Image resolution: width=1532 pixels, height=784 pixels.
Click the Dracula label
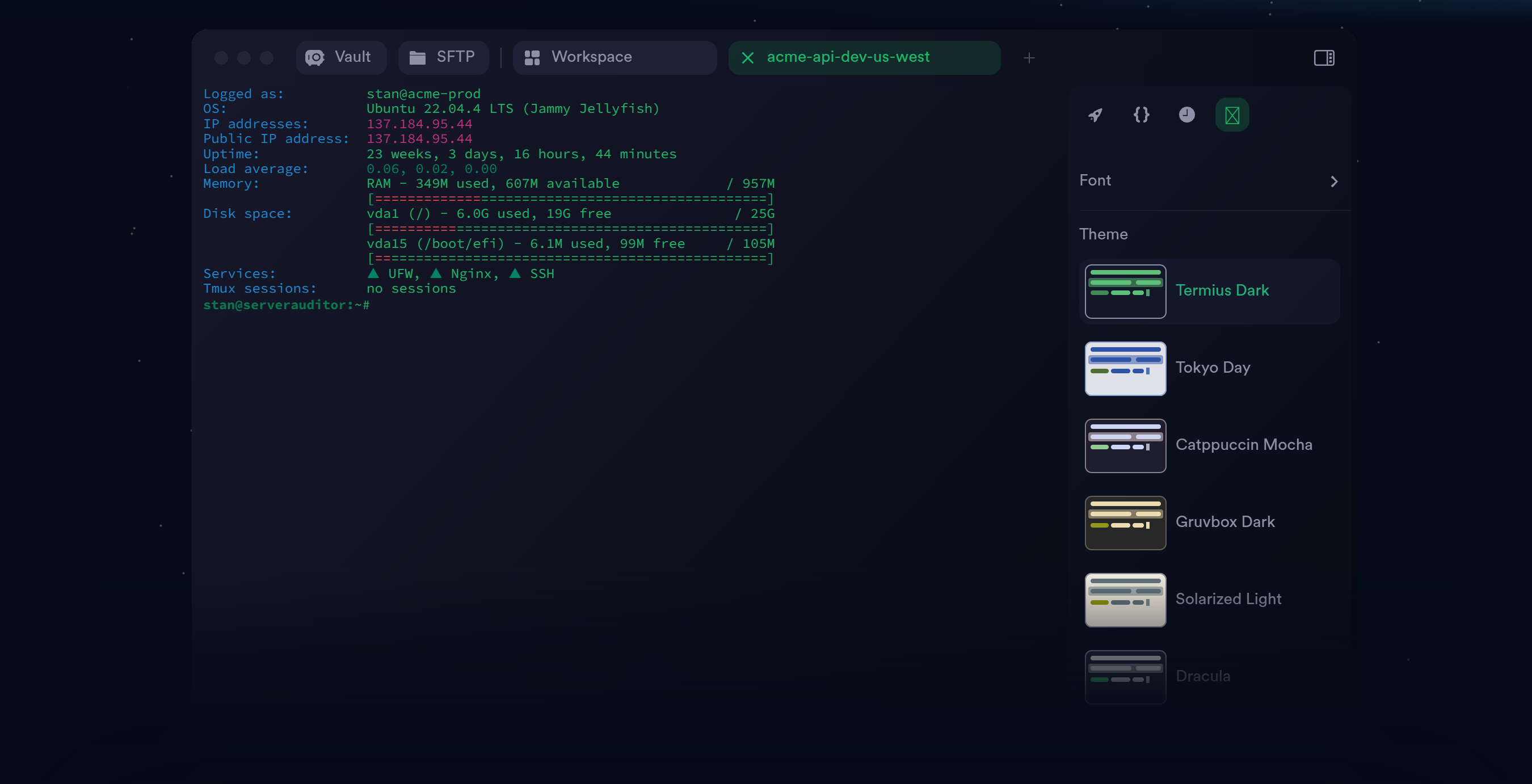[1202, 676]
